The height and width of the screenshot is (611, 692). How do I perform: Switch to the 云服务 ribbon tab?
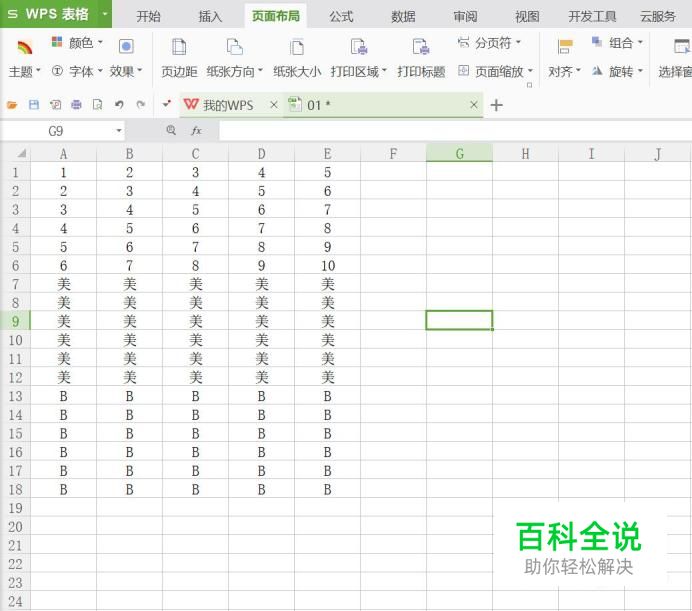click(658, 16)
